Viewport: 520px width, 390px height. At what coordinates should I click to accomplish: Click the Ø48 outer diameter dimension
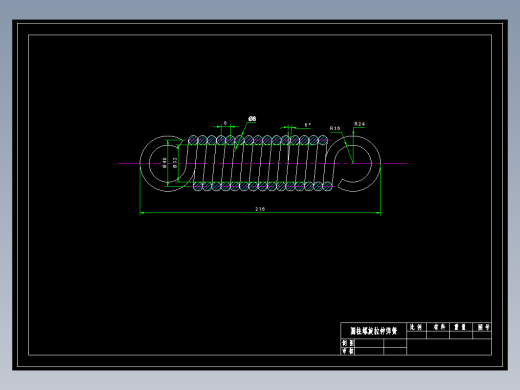click(164, 163)
